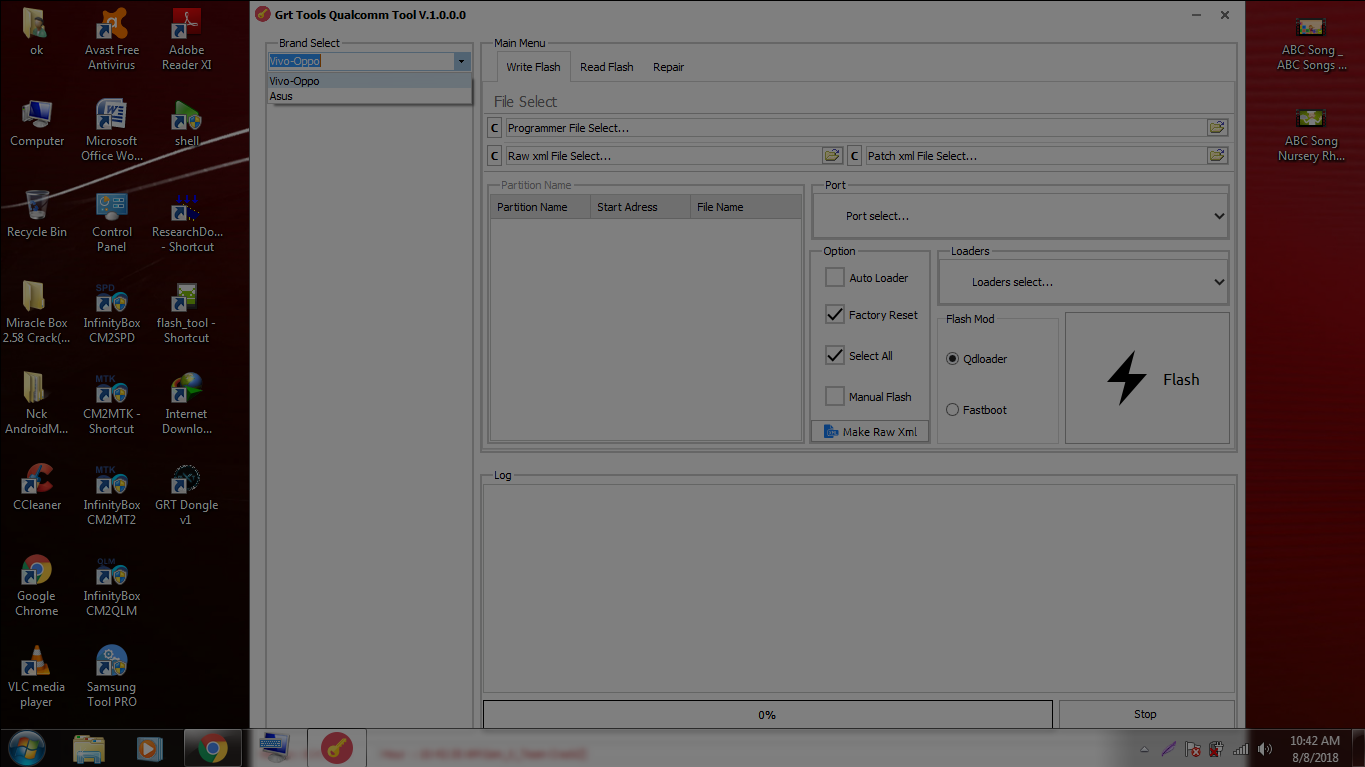
Task: Open Miracle Box 2.58 Crack folder
Action: coord(37,311)
